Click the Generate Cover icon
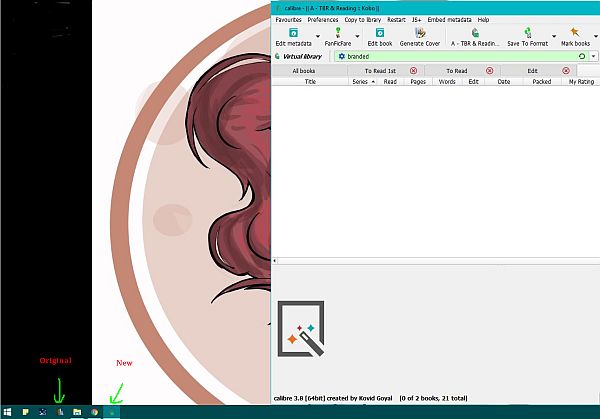This screenshot has width=600, height=419. tap(420, 33)
